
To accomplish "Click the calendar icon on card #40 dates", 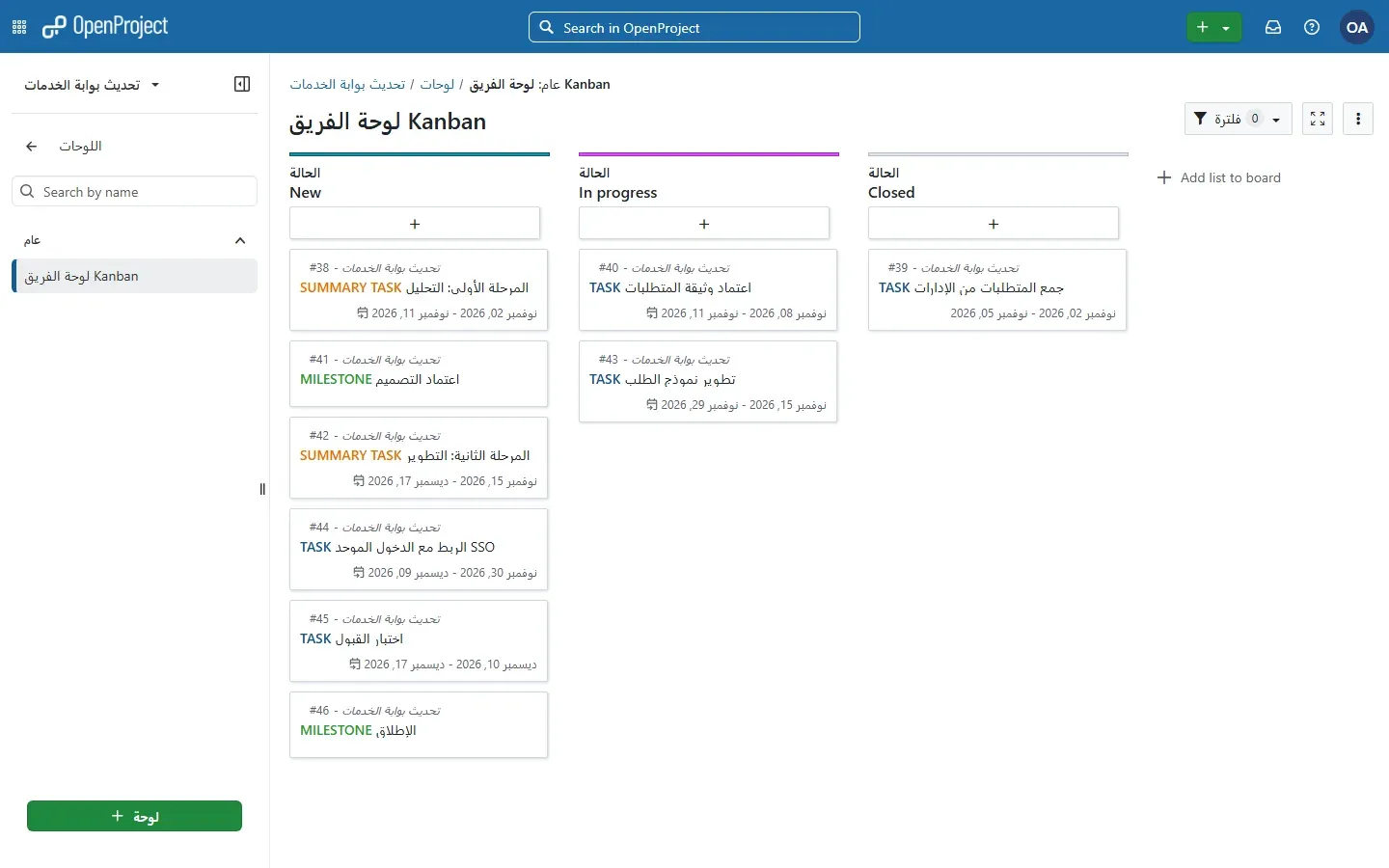I will click(652, 313).
